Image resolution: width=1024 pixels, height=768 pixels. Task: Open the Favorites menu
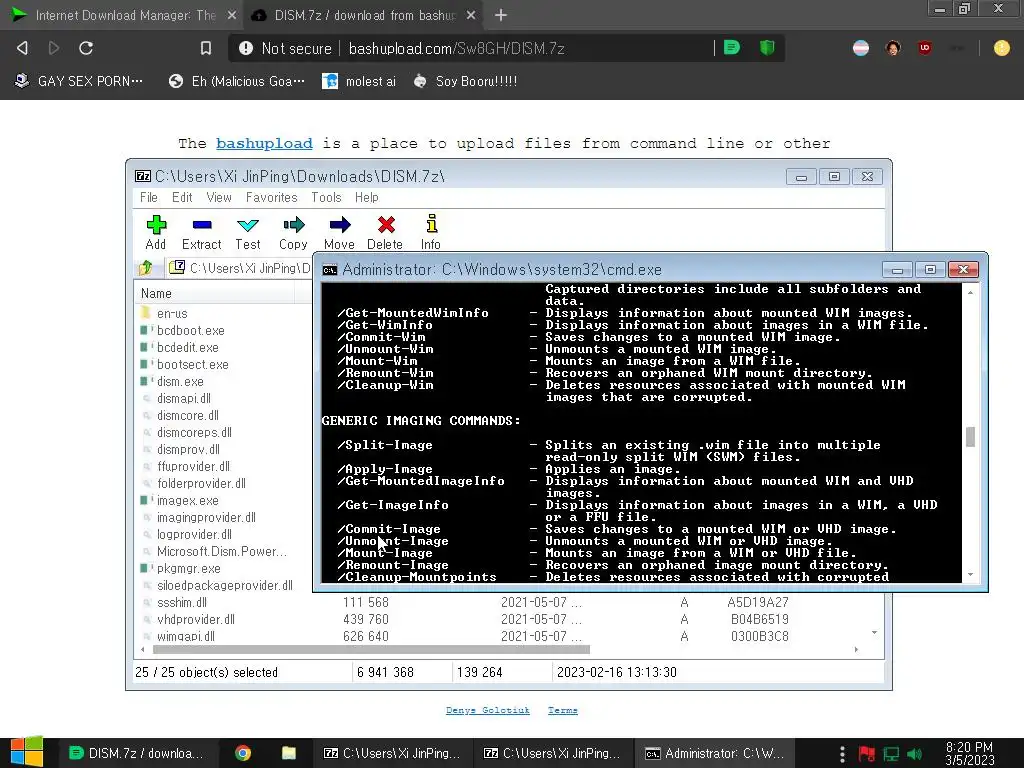(272, 197)
